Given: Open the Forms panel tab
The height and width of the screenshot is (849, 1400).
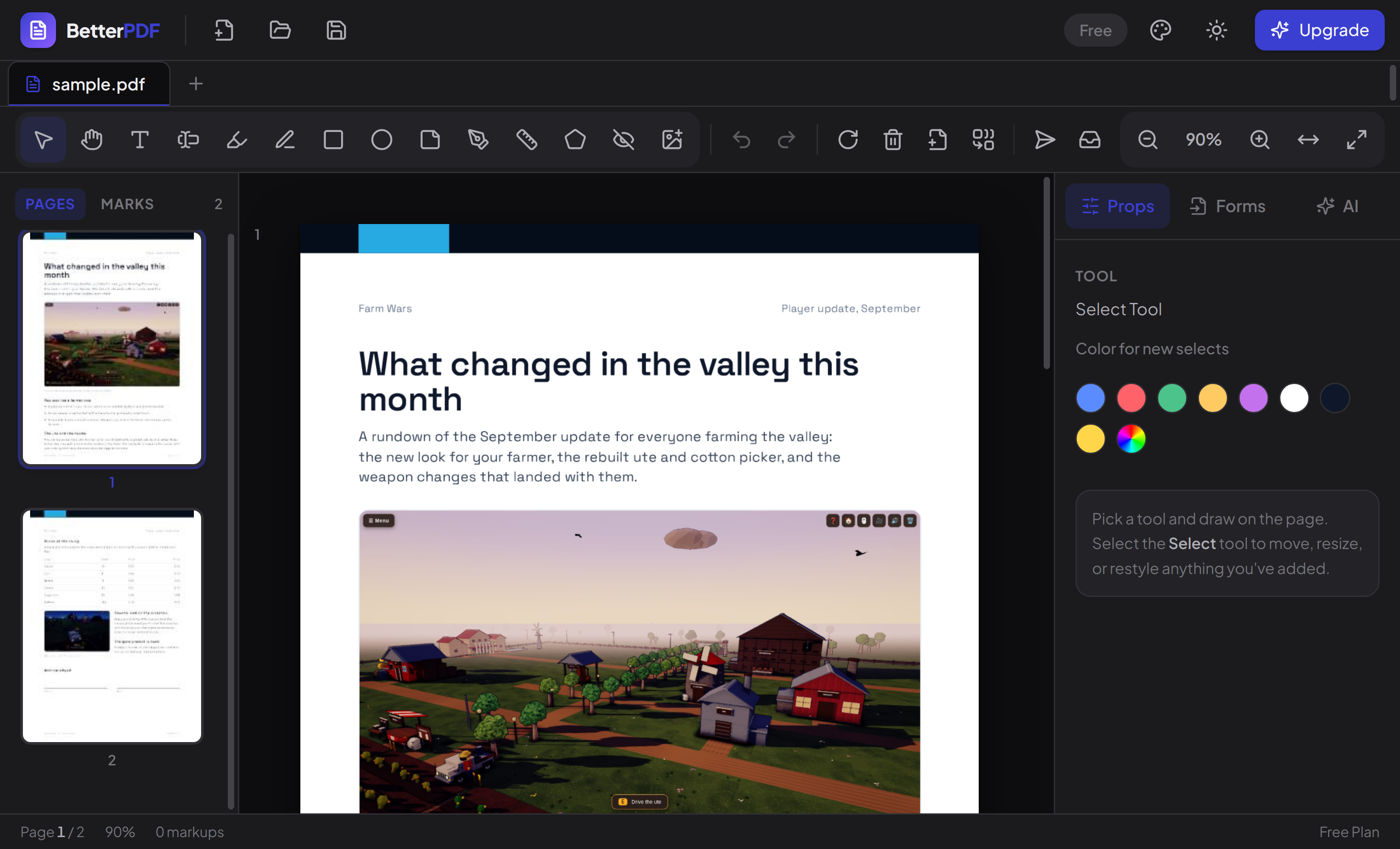Looking at the screenshot, I should click(x=1229, y=206).
